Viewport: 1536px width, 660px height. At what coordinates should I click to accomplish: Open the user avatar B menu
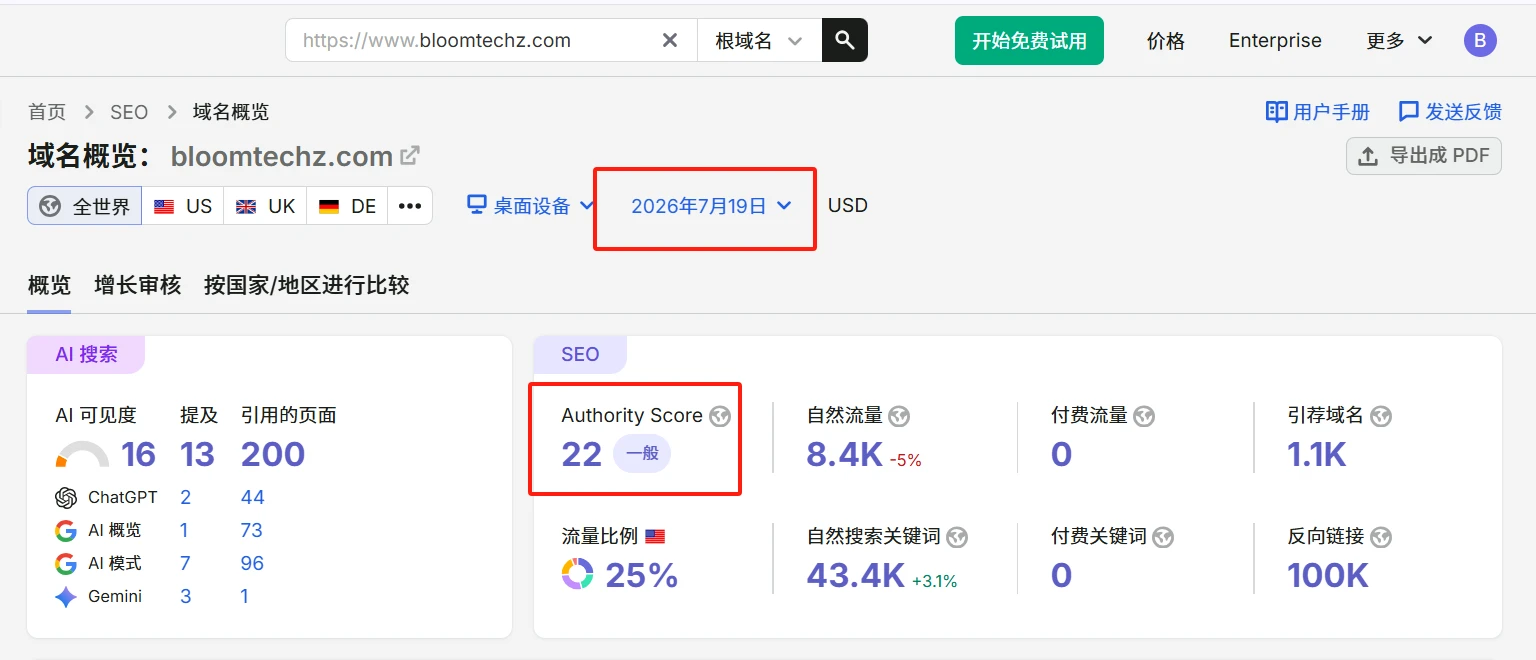click(1480, 41)
